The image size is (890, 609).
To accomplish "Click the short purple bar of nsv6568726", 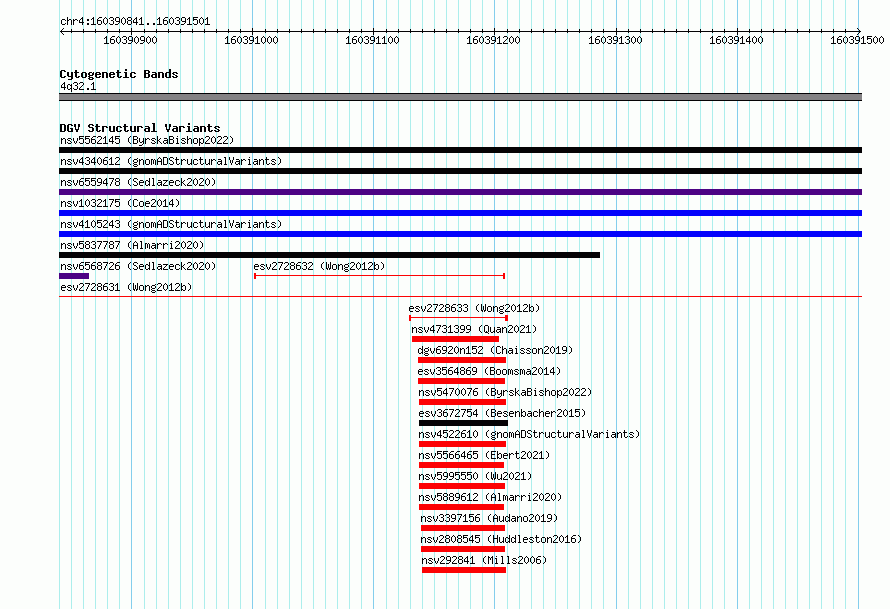I will [x=74, y=276].
